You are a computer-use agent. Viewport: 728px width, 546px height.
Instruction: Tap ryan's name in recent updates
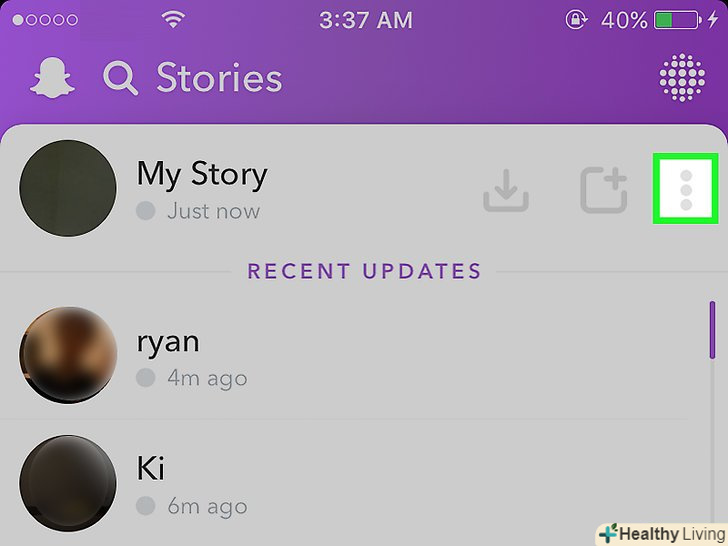(168, 342)
